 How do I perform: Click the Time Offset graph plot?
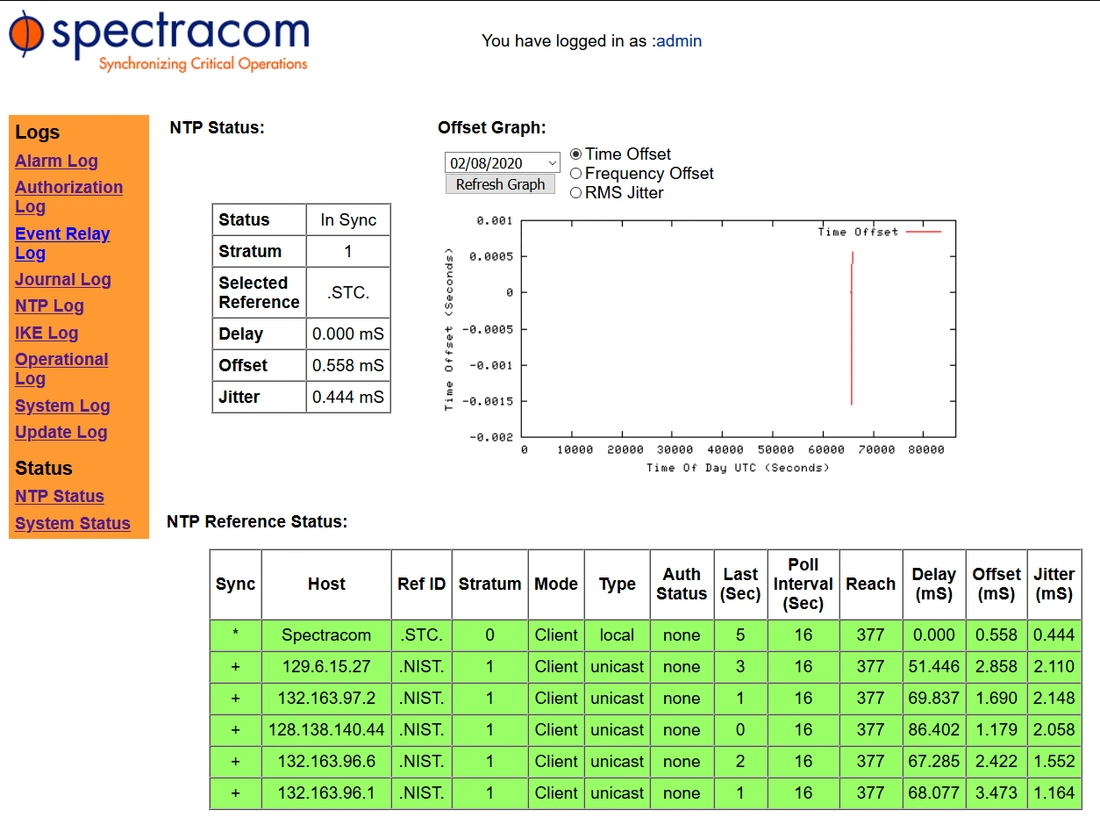(x=738, y=328)
